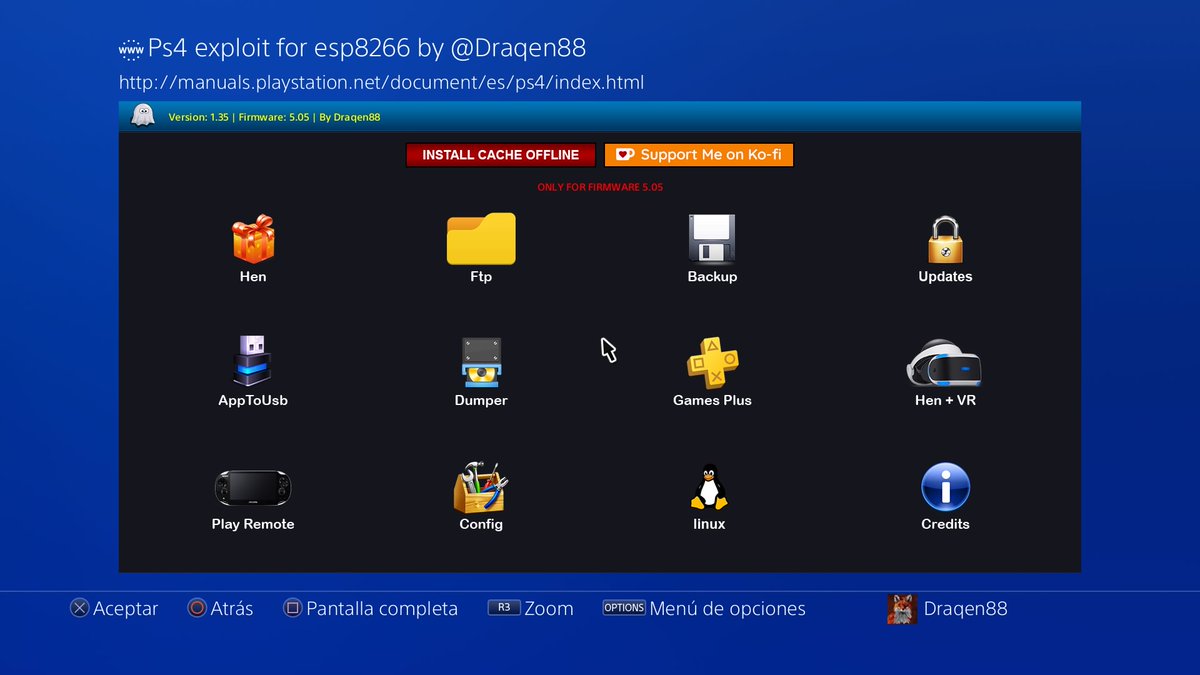Click the INSTALL CACHE OFFLINE button
This screenshot has width=1200, height=675.
pos(500,155)
